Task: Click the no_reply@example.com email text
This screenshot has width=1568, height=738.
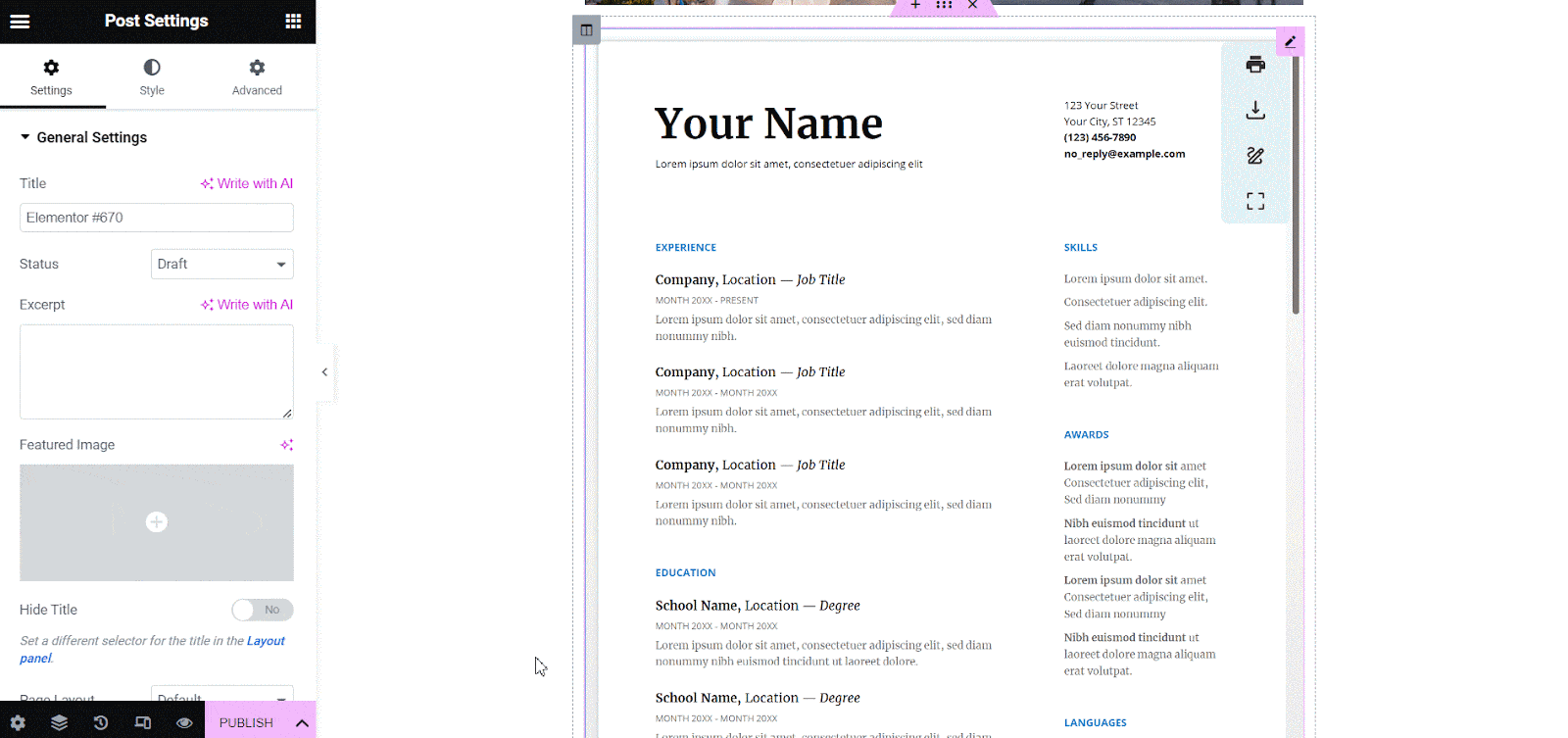Action: [x=1125, y=154]
